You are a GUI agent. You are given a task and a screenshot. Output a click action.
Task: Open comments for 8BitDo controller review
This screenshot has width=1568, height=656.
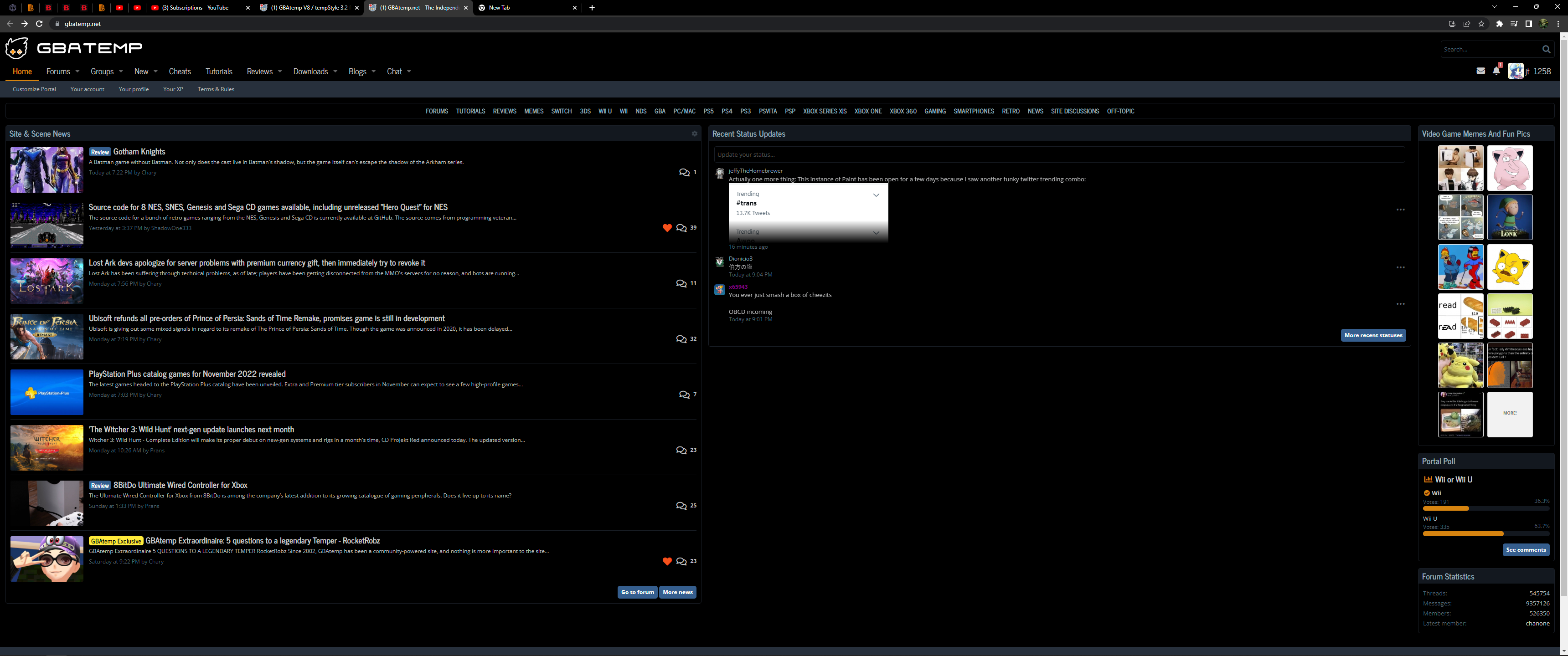tap(681, 506)
